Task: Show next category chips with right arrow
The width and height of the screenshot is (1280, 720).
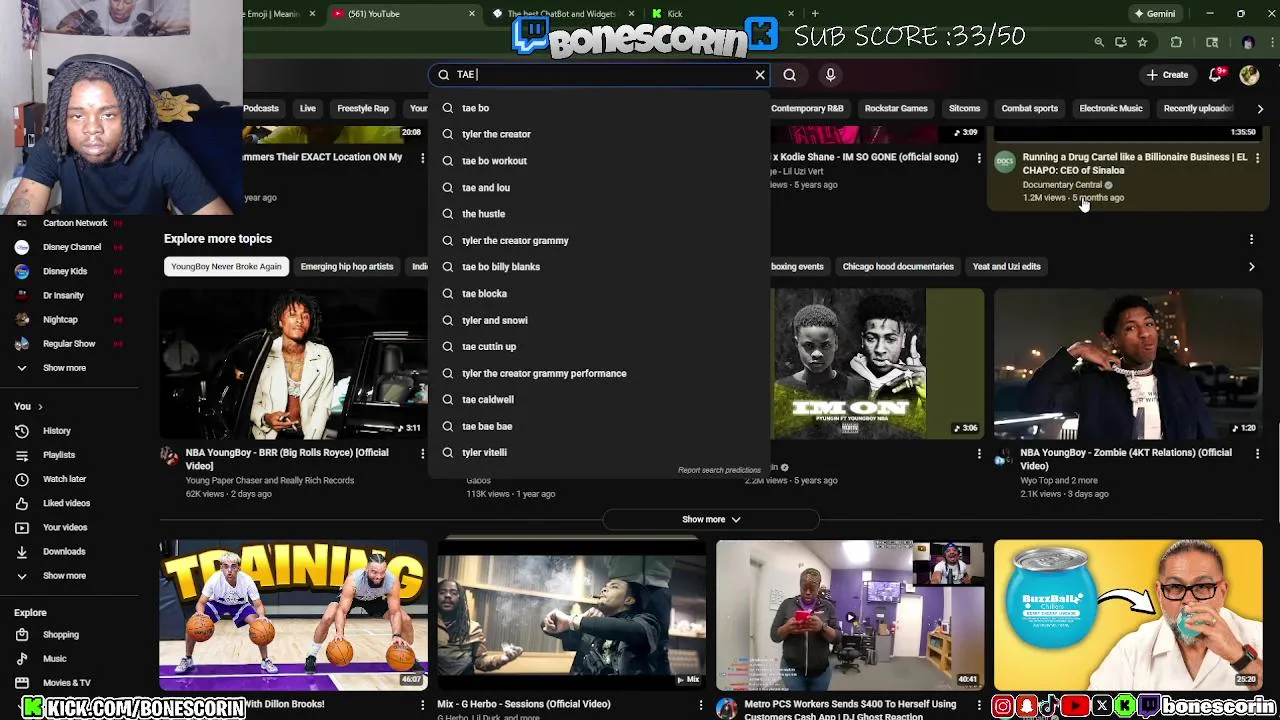Action: point(1260,108)
